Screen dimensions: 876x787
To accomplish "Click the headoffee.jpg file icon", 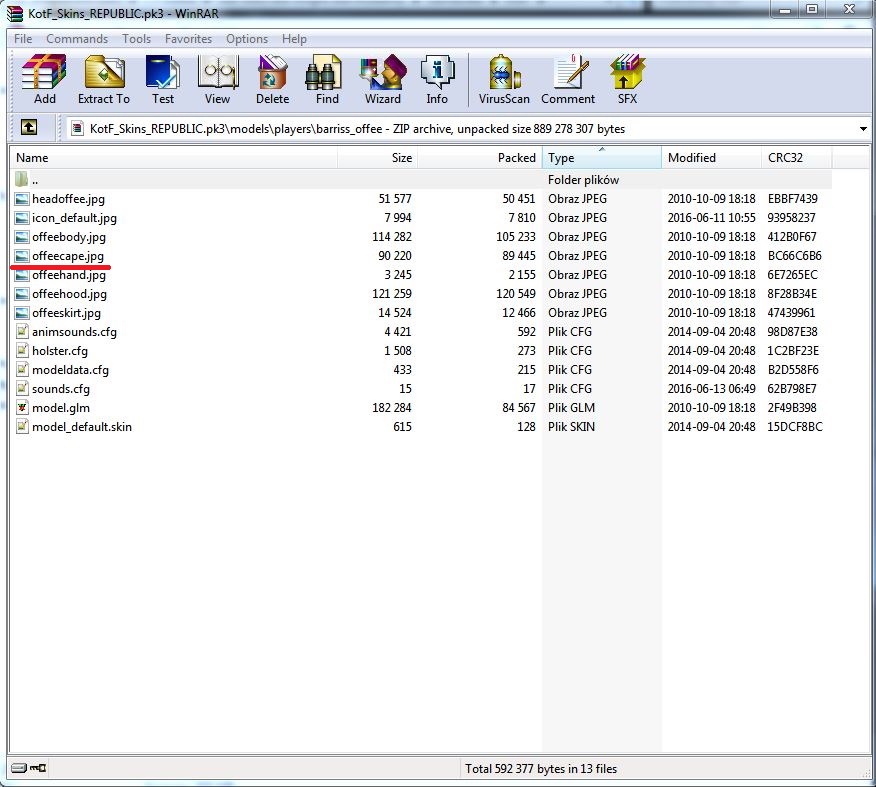I will (22, 199).
